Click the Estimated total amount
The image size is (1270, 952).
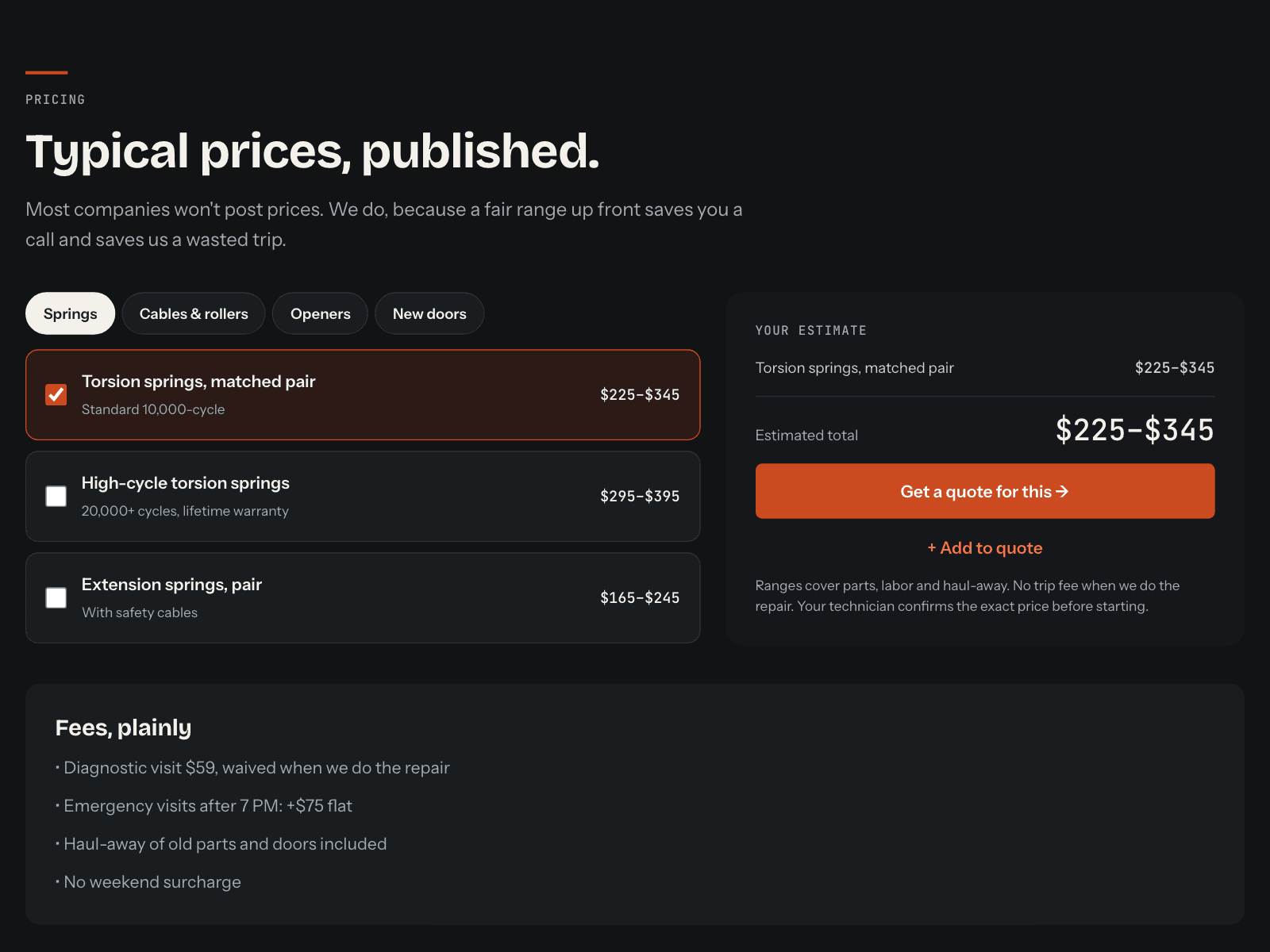click(x=1135, y=430)
